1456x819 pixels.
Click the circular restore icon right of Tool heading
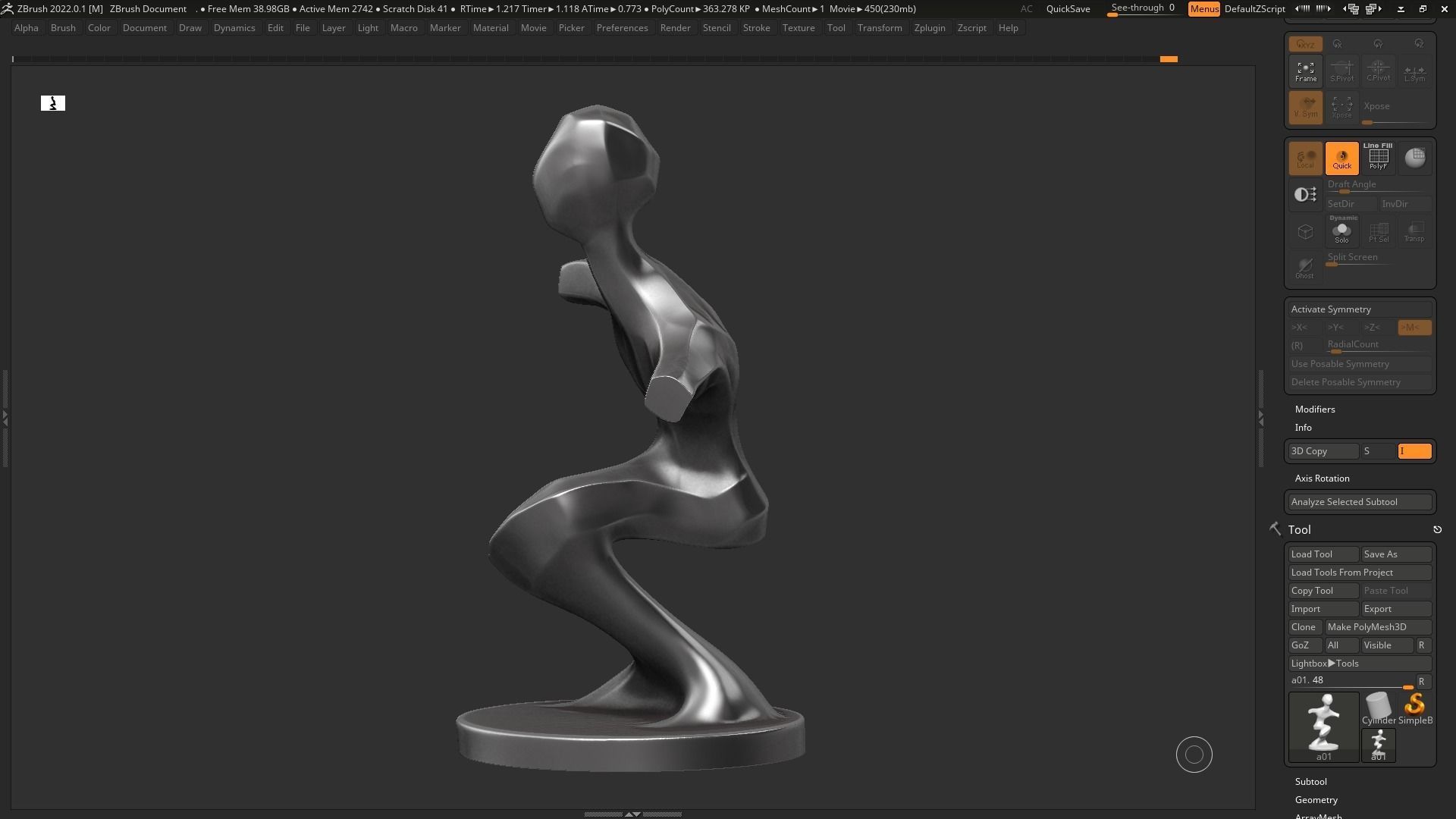tap(1437, 529)
